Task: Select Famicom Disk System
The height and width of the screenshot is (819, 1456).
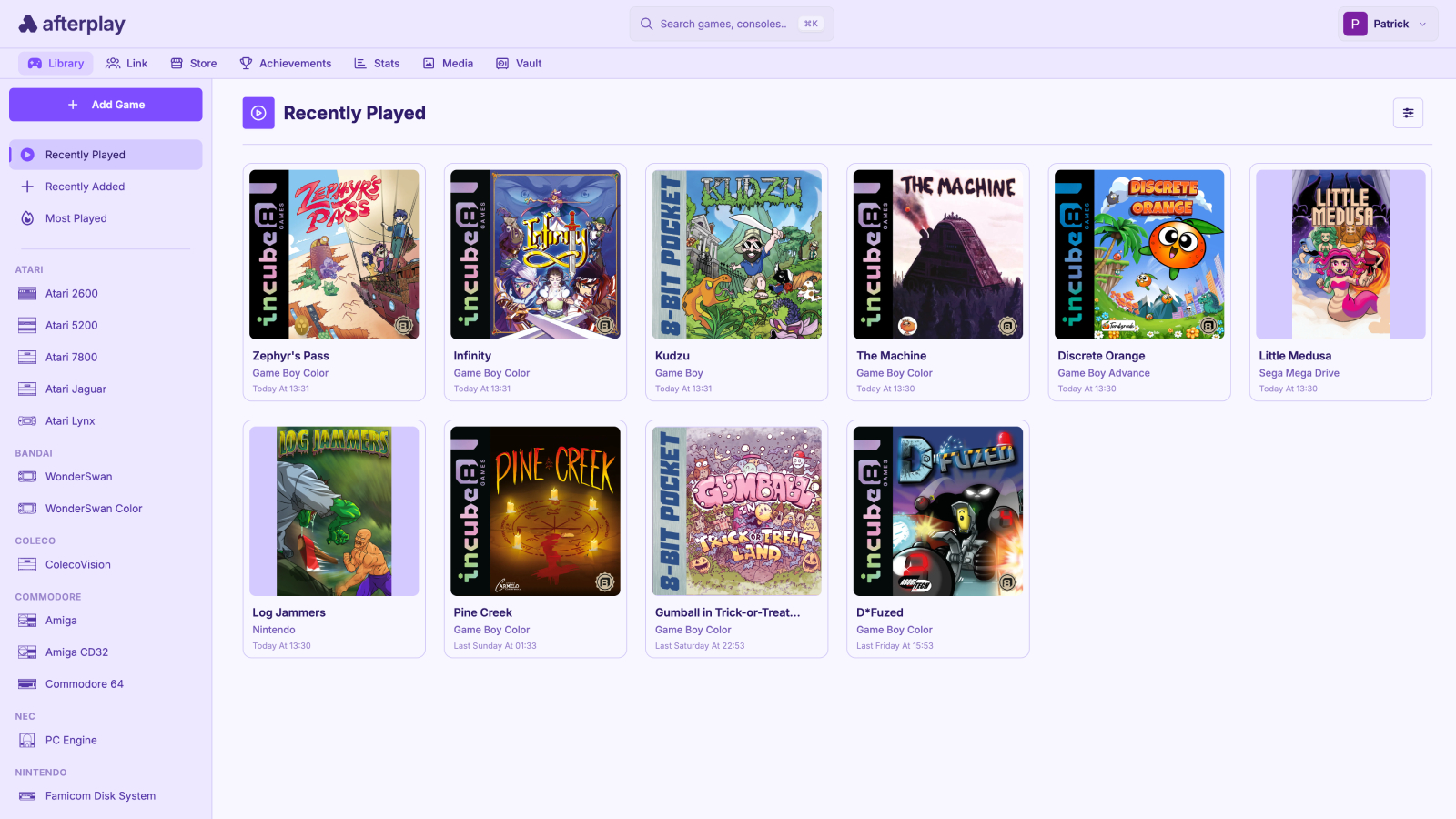Action: coord(106,796)
